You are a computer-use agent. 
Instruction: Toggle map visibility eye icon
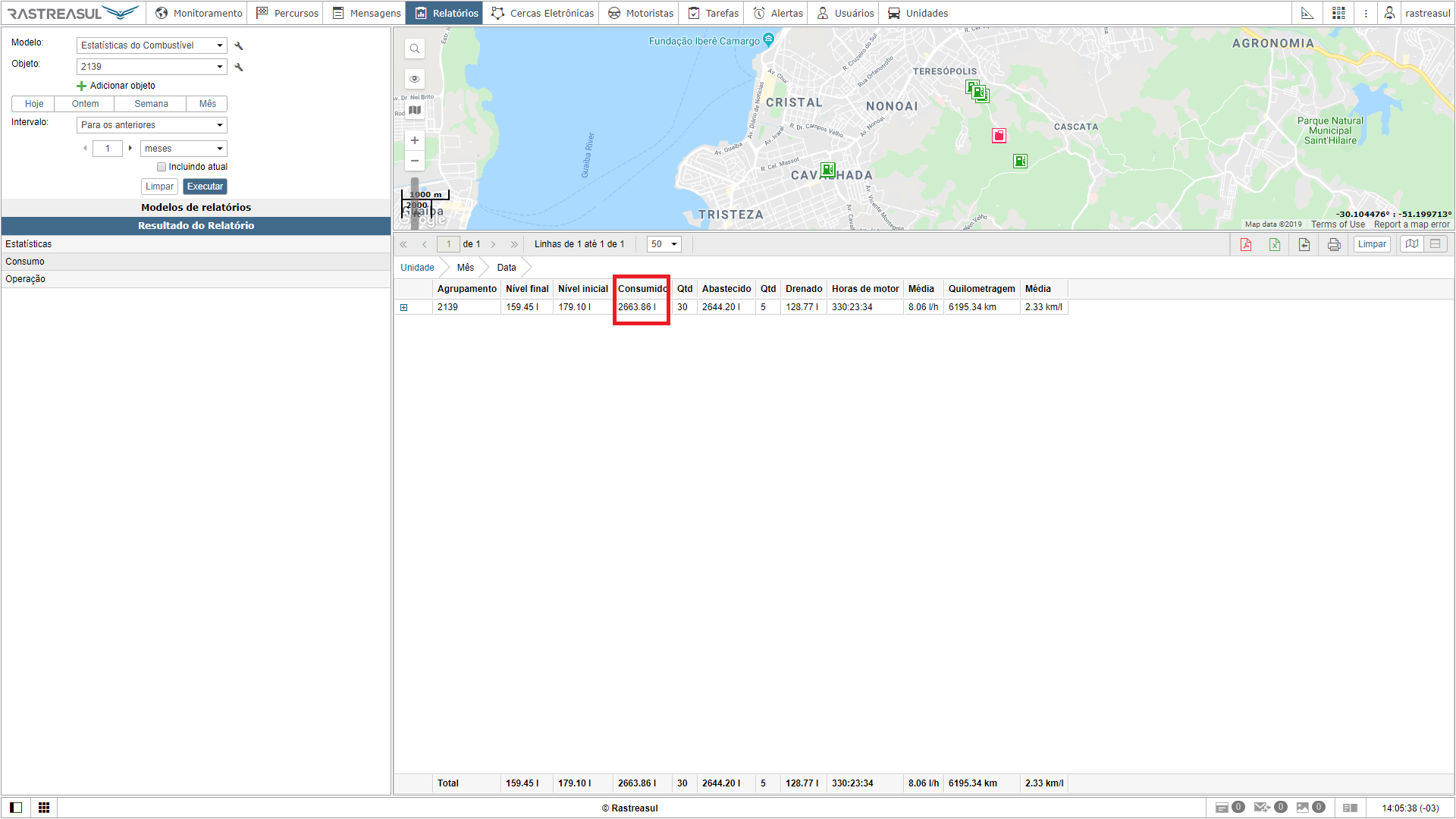[x=415, y=79]
